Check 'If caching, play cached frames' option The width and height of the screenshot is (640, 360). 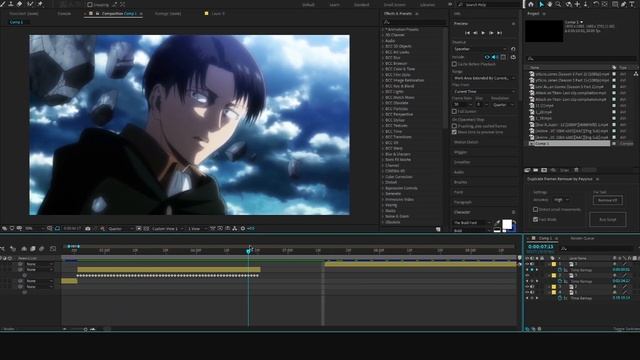(454, 126)
